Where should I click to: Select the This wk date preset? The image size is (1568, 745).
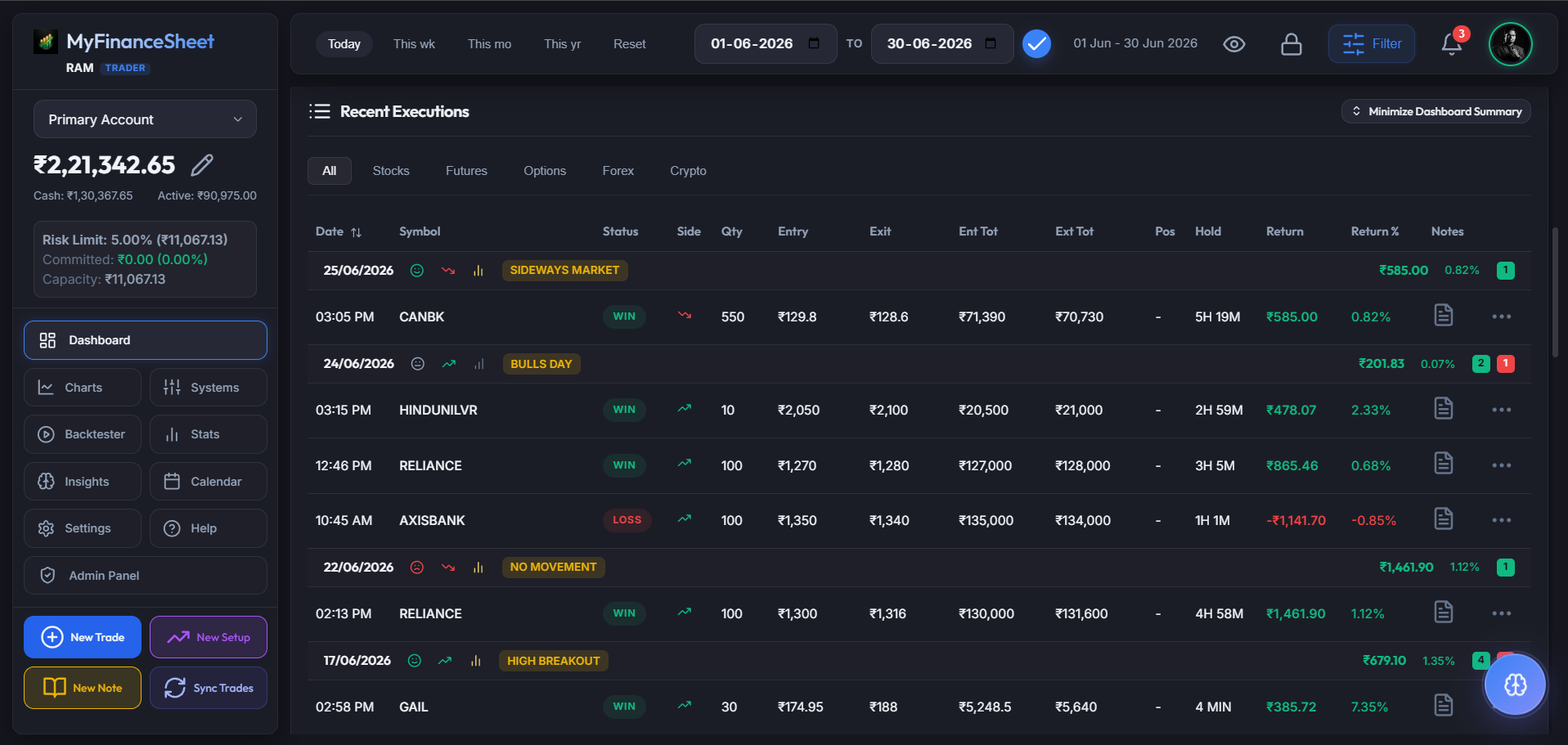pos(414,44)
